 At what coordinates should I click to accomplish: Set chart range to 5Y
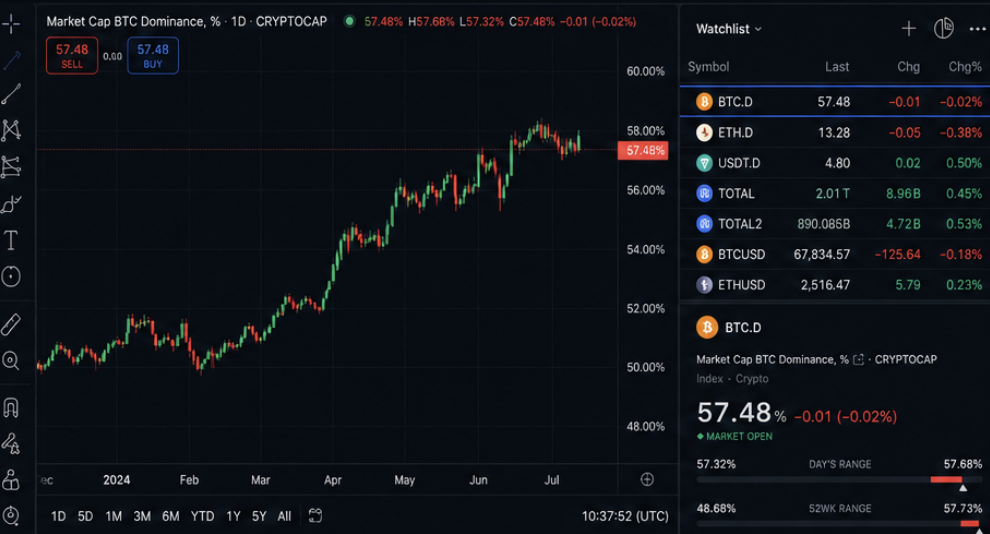click(259, 516)
